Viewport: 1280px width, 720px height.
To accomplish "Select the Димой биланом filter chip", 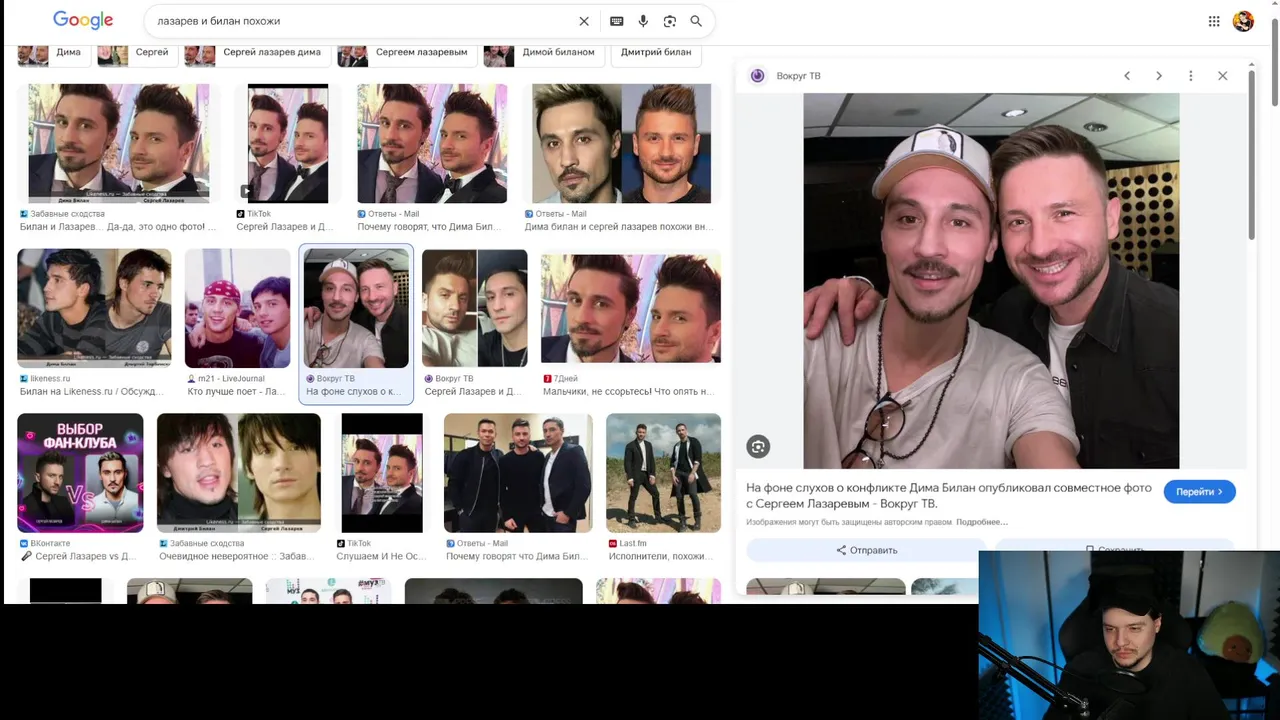I will (544, 52).
